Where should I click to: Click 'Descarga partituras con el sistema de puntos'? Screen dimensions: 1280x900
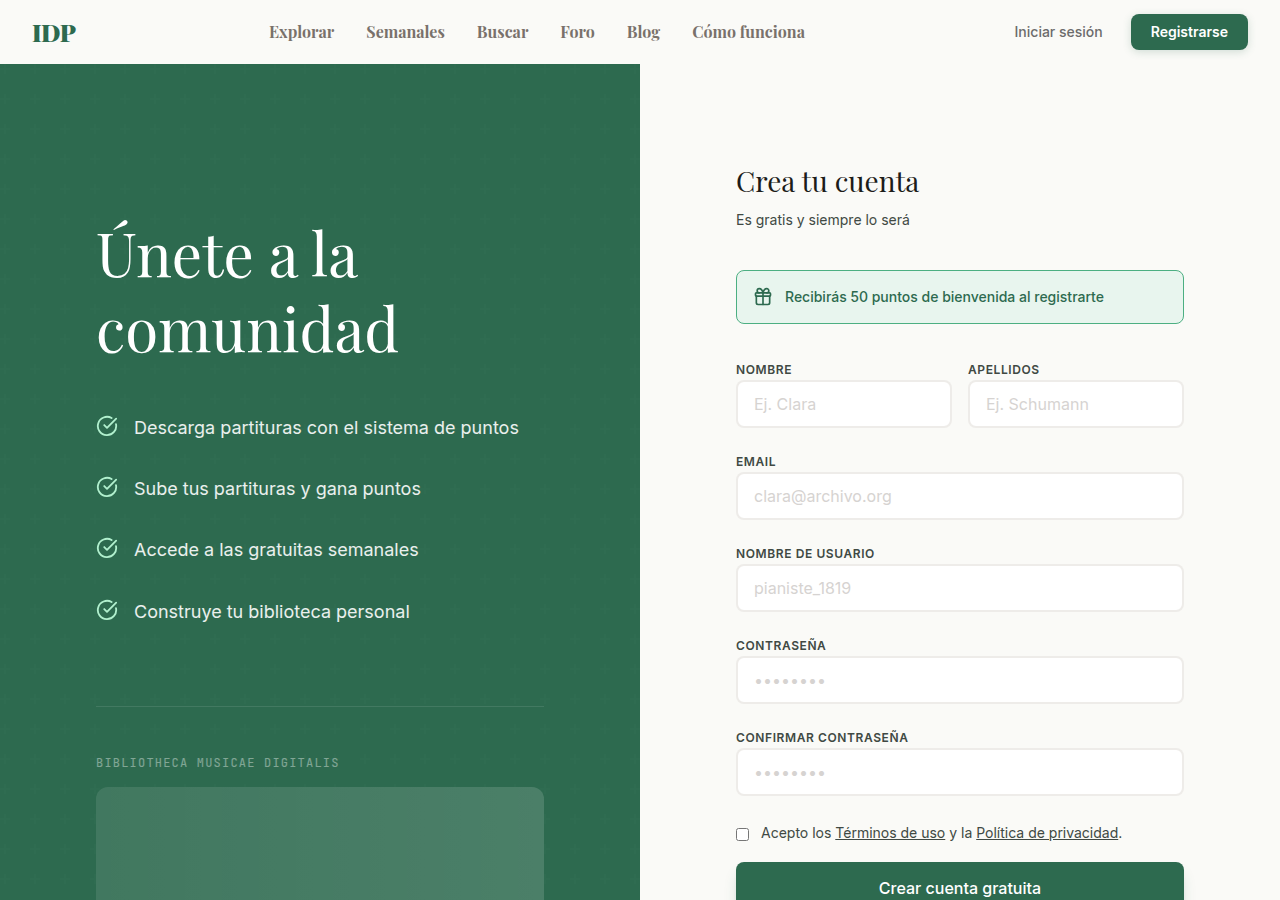[326, 428]
